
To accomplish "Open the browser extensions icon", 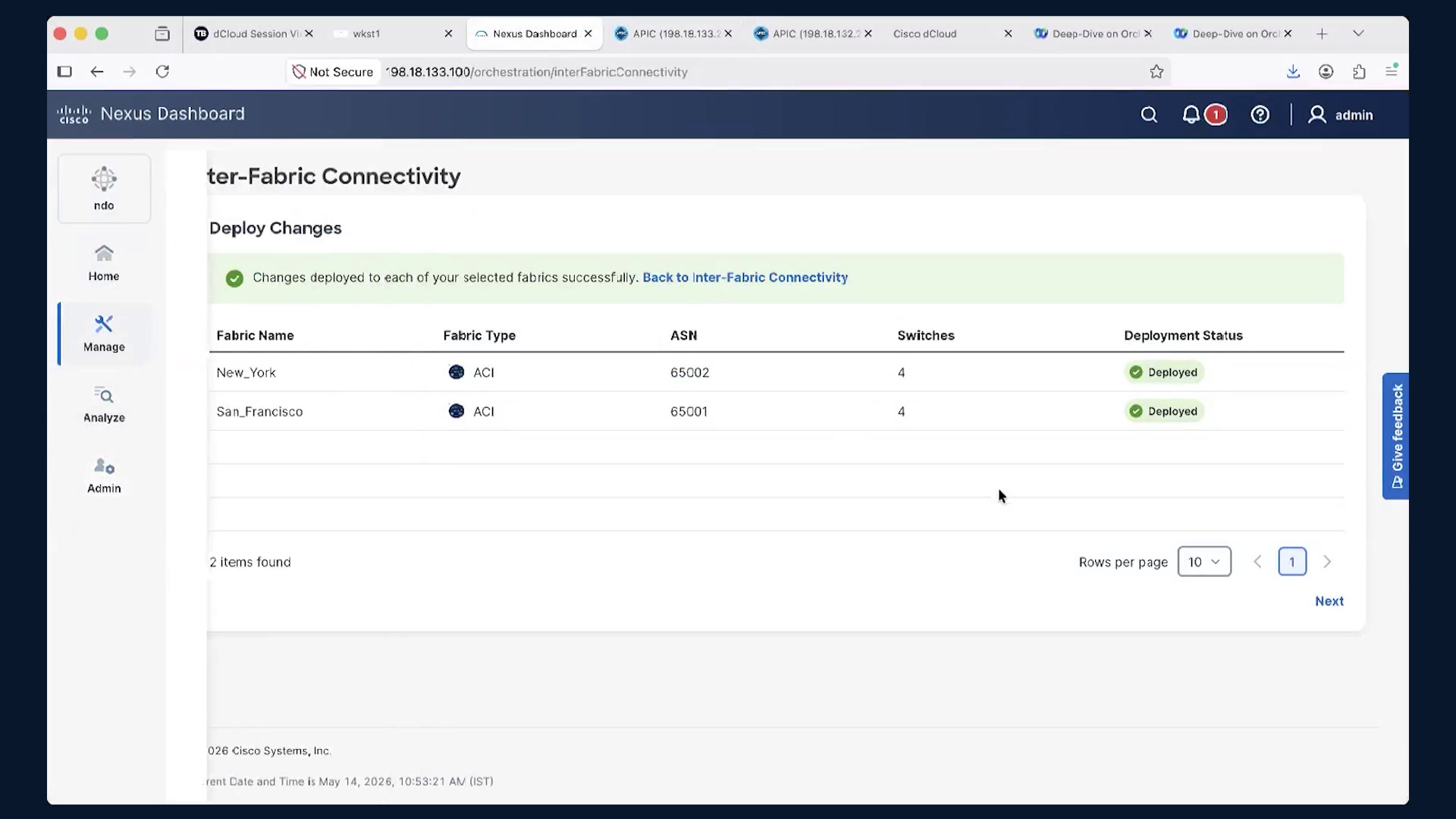I will point(1359,71).
